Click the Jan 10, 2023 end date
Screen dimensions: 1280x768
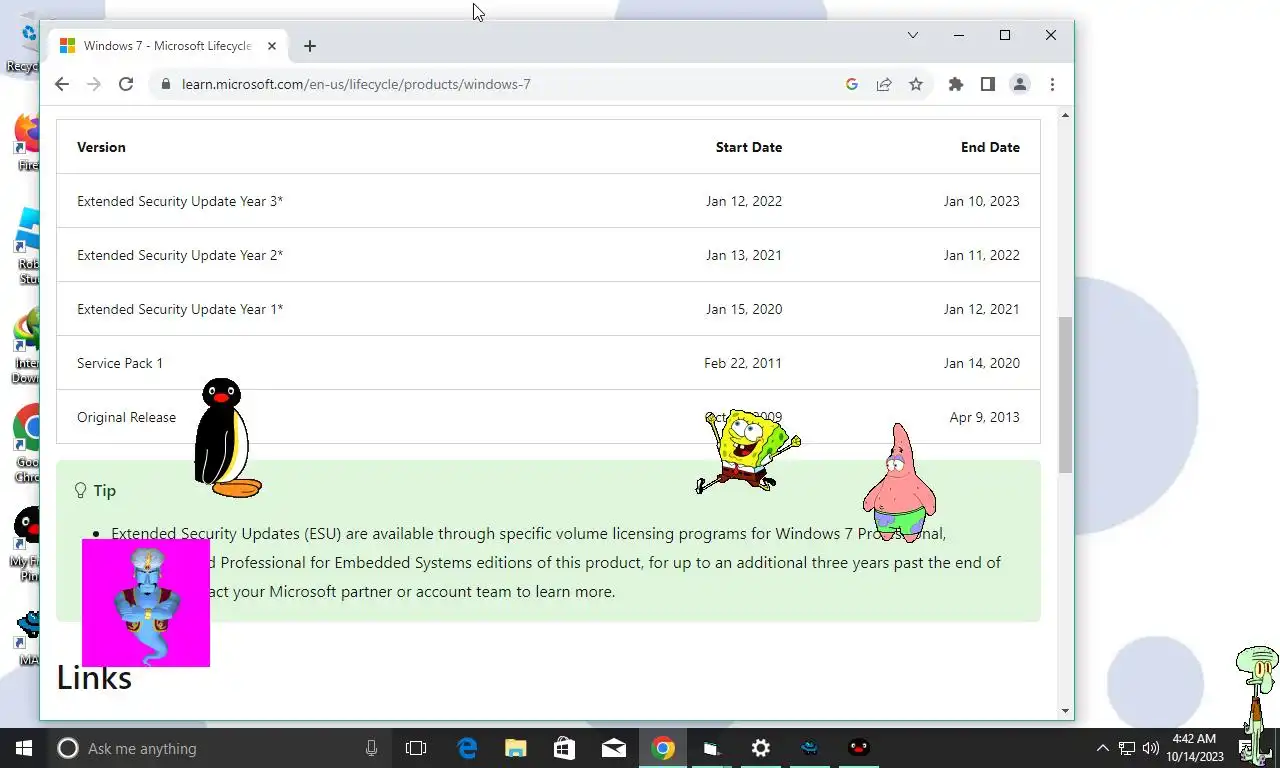pyautogui.click(x=981, y=201)
